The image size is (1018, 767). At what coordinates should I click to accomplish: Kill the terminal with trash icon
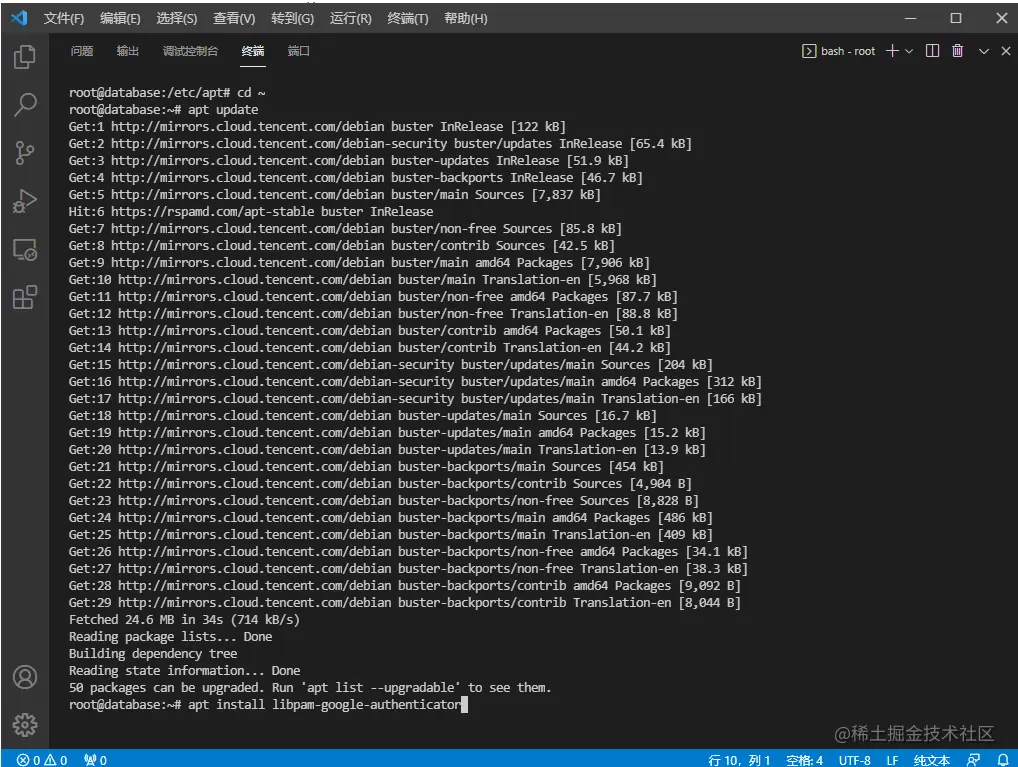click(x=958, y=51)
